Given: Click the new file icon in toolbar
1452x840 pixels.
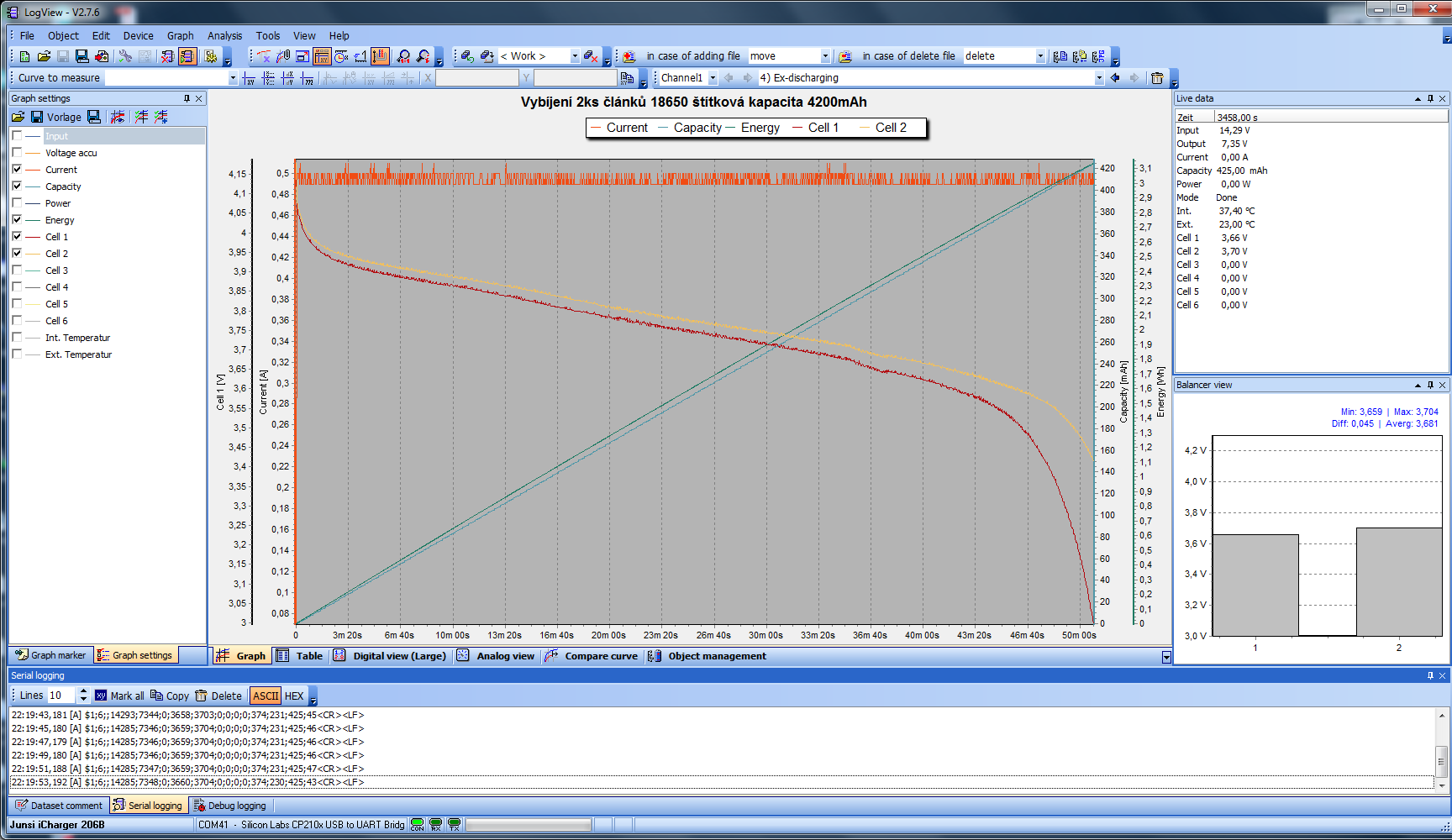Looking at the screenshot, I should tap(24, 56).
